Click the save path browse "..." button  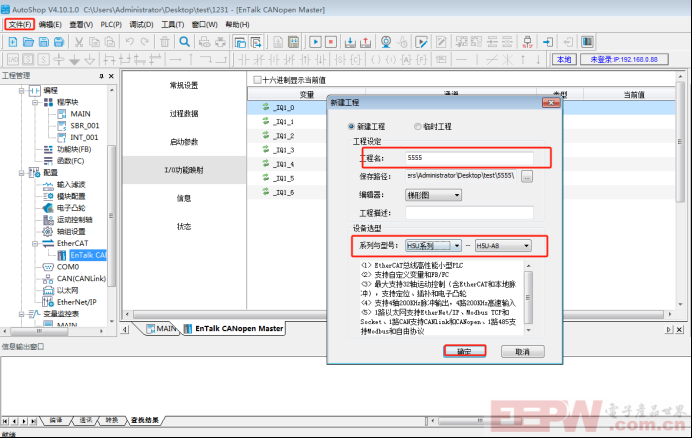tap(527, 176)
